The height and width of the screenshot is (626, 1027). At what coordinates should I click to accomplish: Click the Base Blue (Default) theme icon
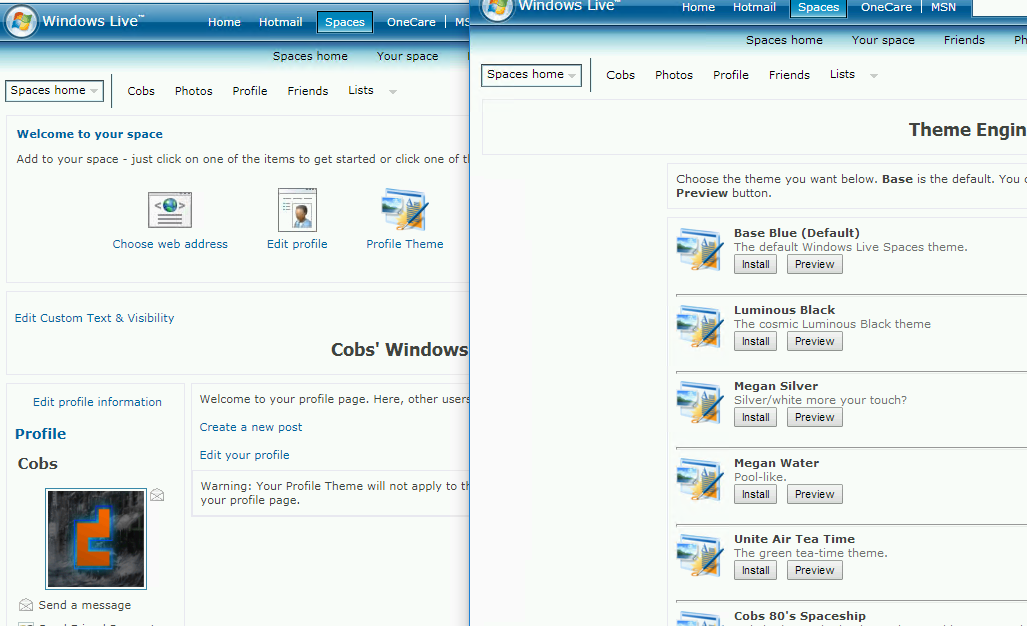(700, 250)
